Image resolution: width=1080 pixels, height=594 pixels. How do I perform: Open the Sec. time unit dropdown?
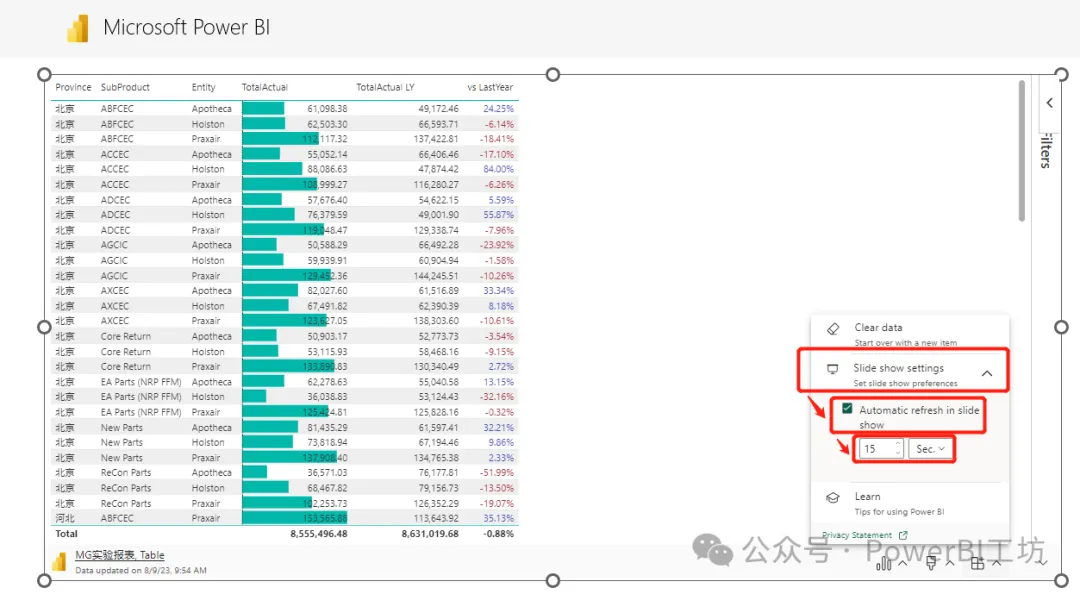point(930,449)
